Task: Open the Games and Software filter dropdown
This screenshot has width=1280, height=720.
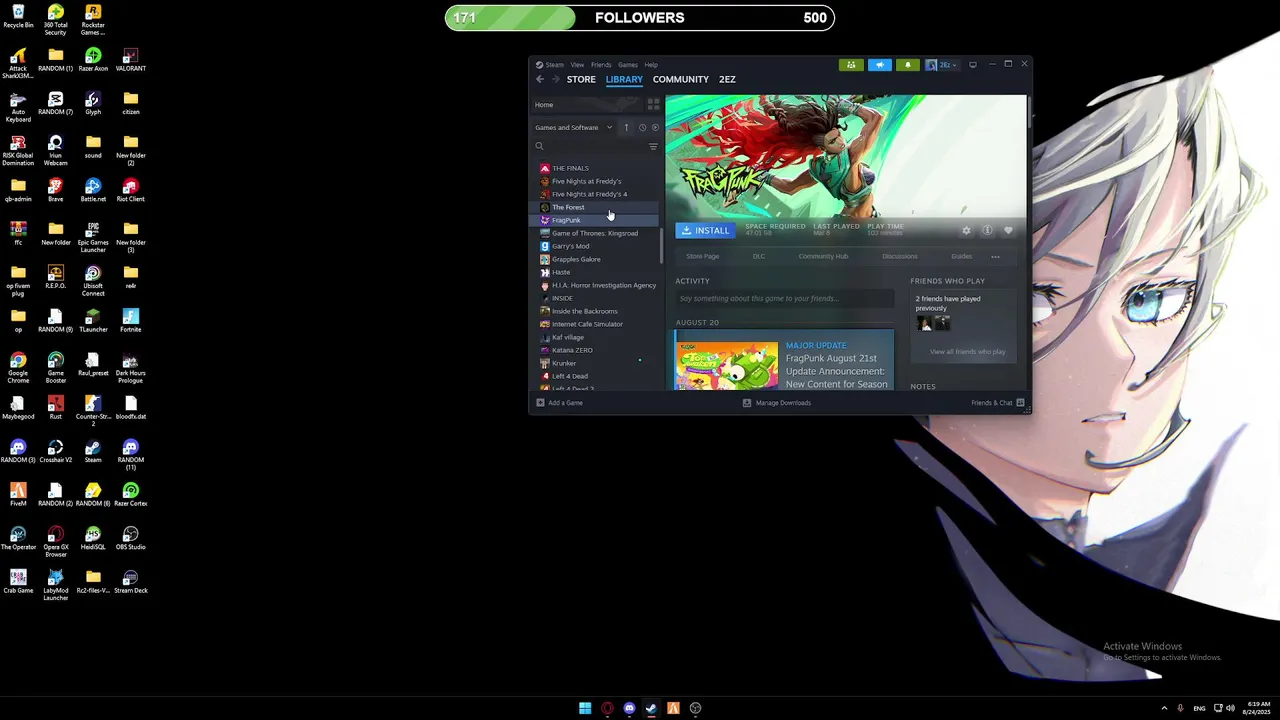Action: click(574, 127)
